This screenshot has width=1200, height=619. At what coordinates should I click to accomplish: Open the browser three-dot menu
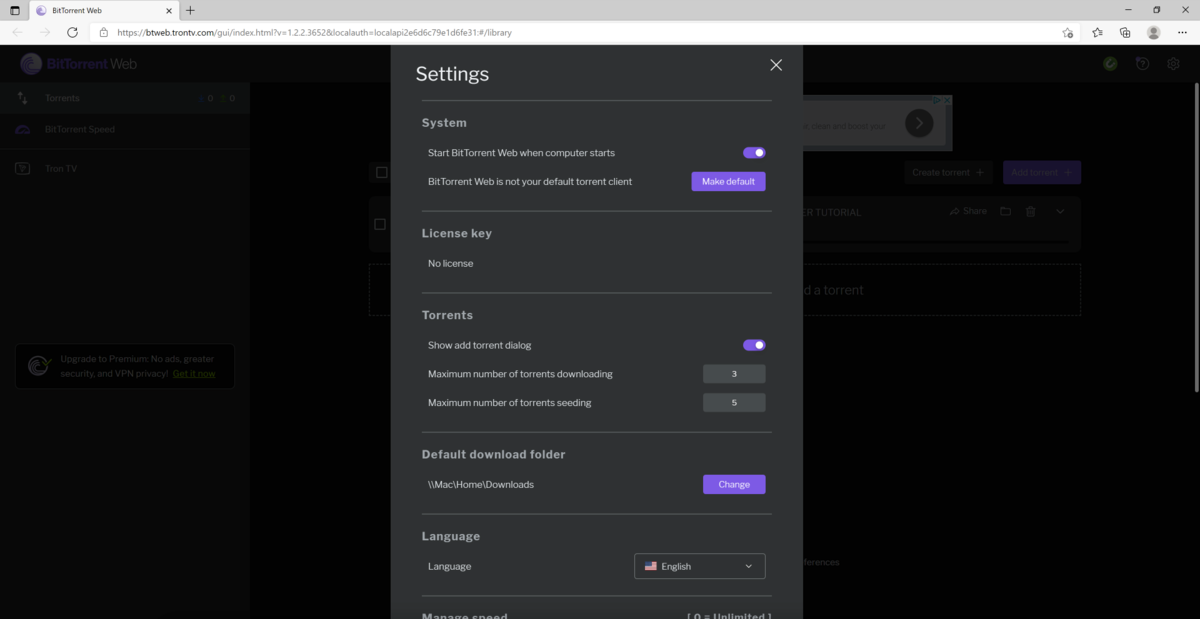[1183, 32]
